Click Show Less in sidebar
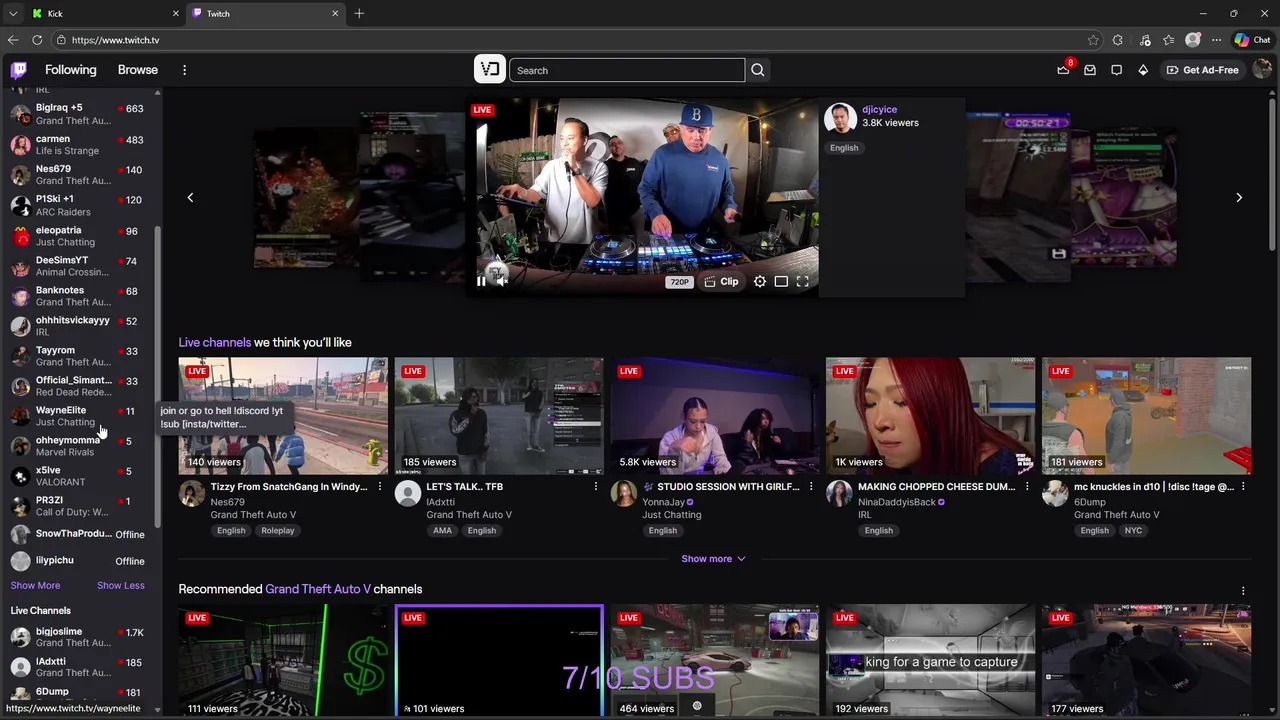This screenshot has width=1280, height=720. [120, 585]
